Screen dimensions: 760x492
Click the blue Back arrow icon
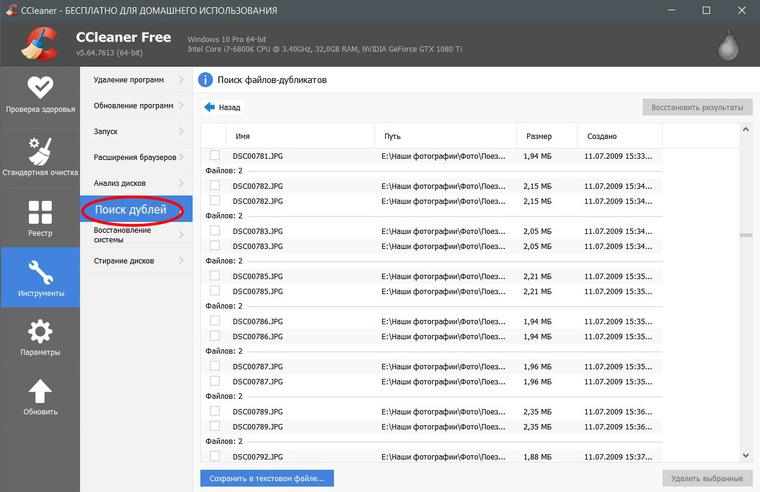pos(209,107)
